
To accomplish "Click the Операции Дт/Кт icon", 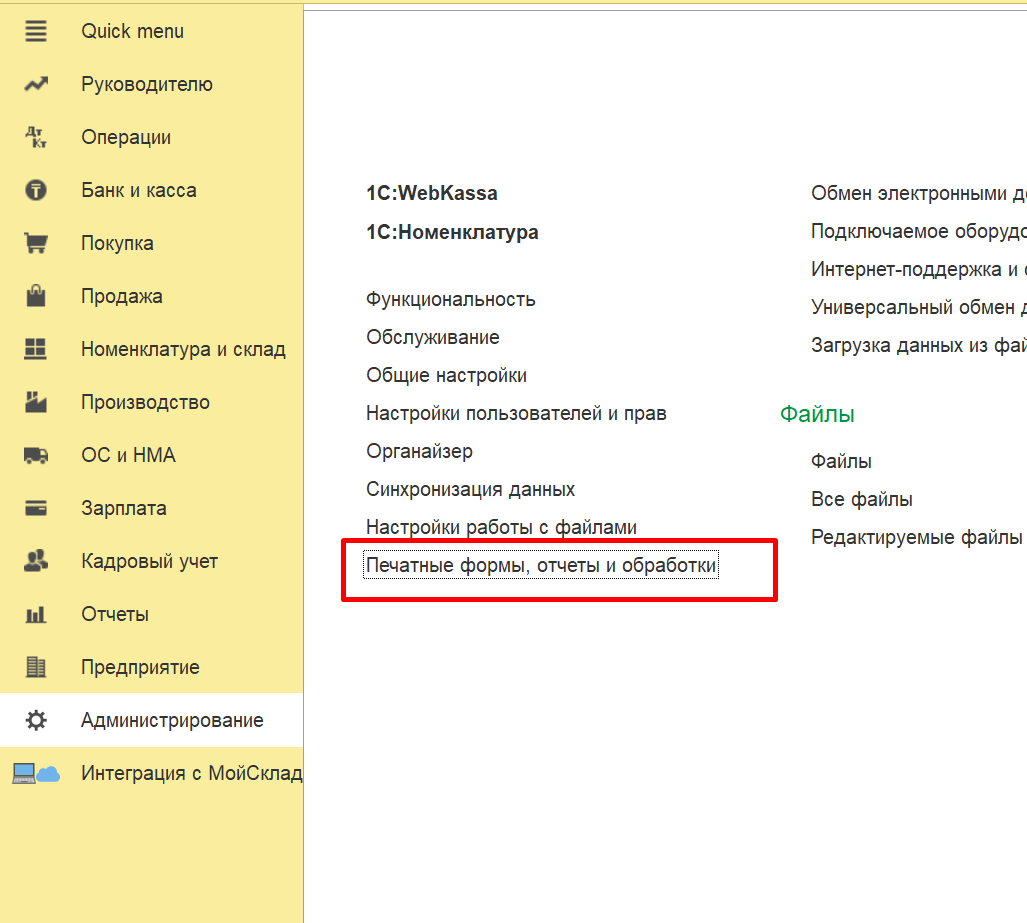I will click(x=36, y=138).
